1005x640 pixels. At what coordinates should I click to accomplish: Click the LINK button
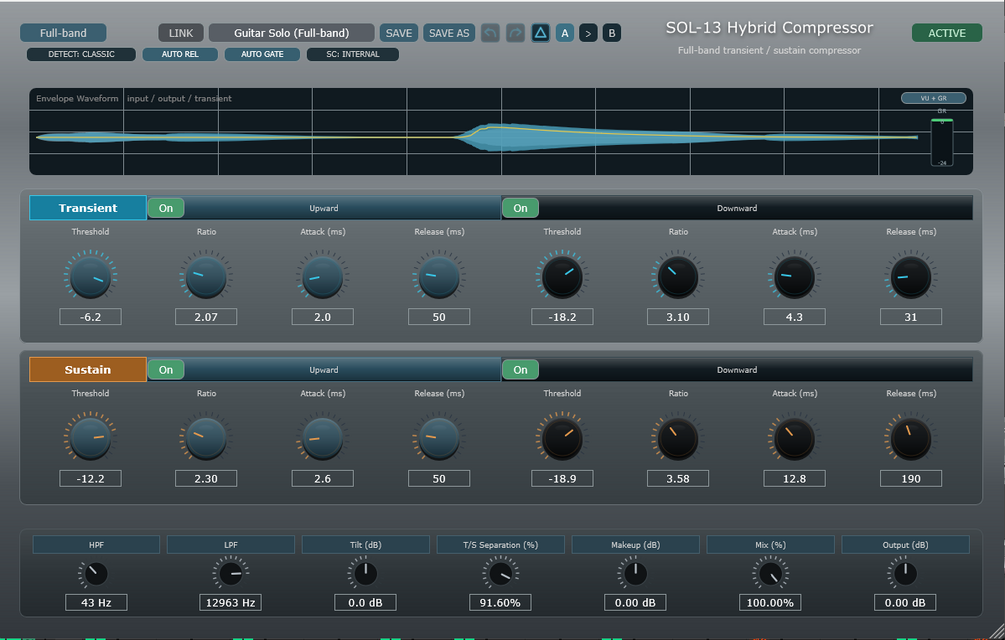181,33
